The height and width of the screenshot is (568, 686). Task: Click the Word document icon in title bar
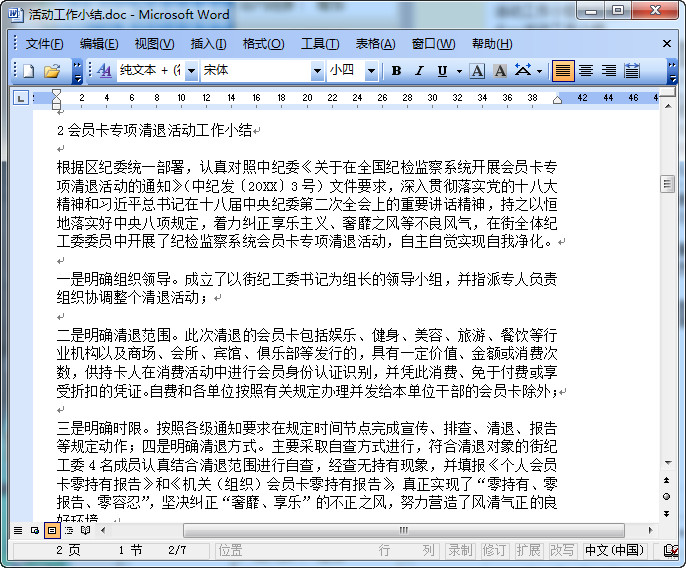tap(16, 14)
